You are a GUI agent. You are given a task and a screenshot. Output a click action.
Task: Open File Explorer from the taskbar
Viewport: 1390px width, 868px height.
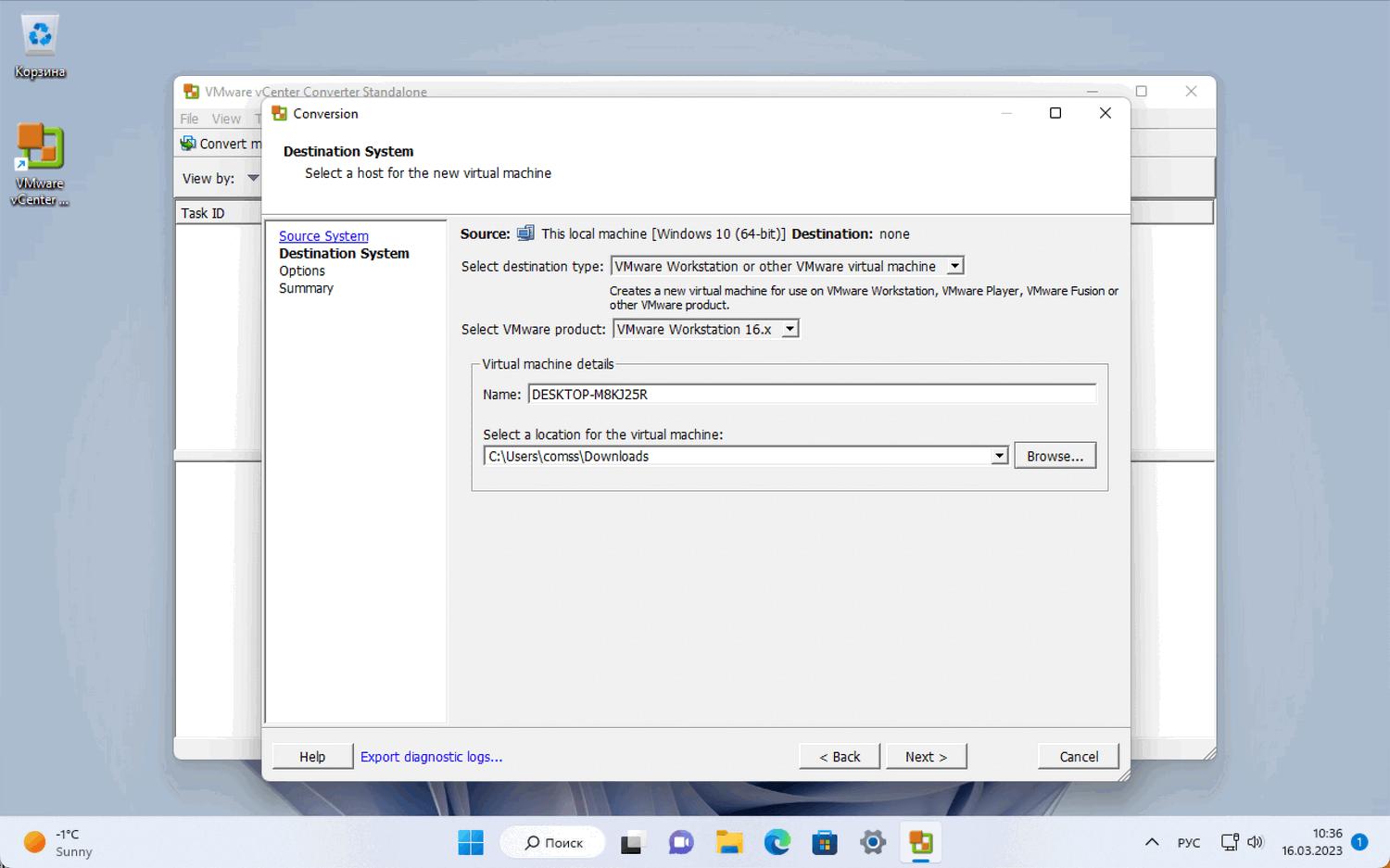click(x=729, y=843)
